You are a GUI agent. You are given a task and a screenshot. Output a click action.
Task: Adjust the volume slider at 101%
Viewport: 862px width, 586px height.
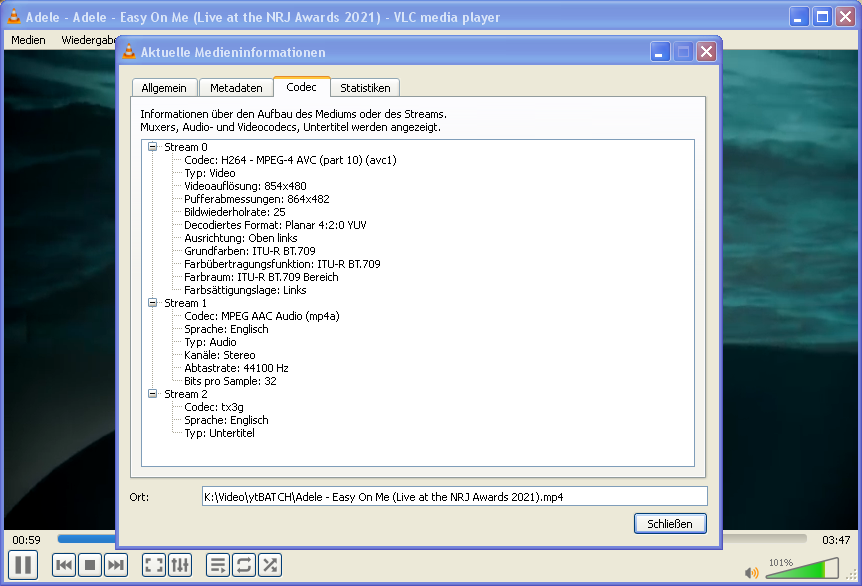point(802,568)
